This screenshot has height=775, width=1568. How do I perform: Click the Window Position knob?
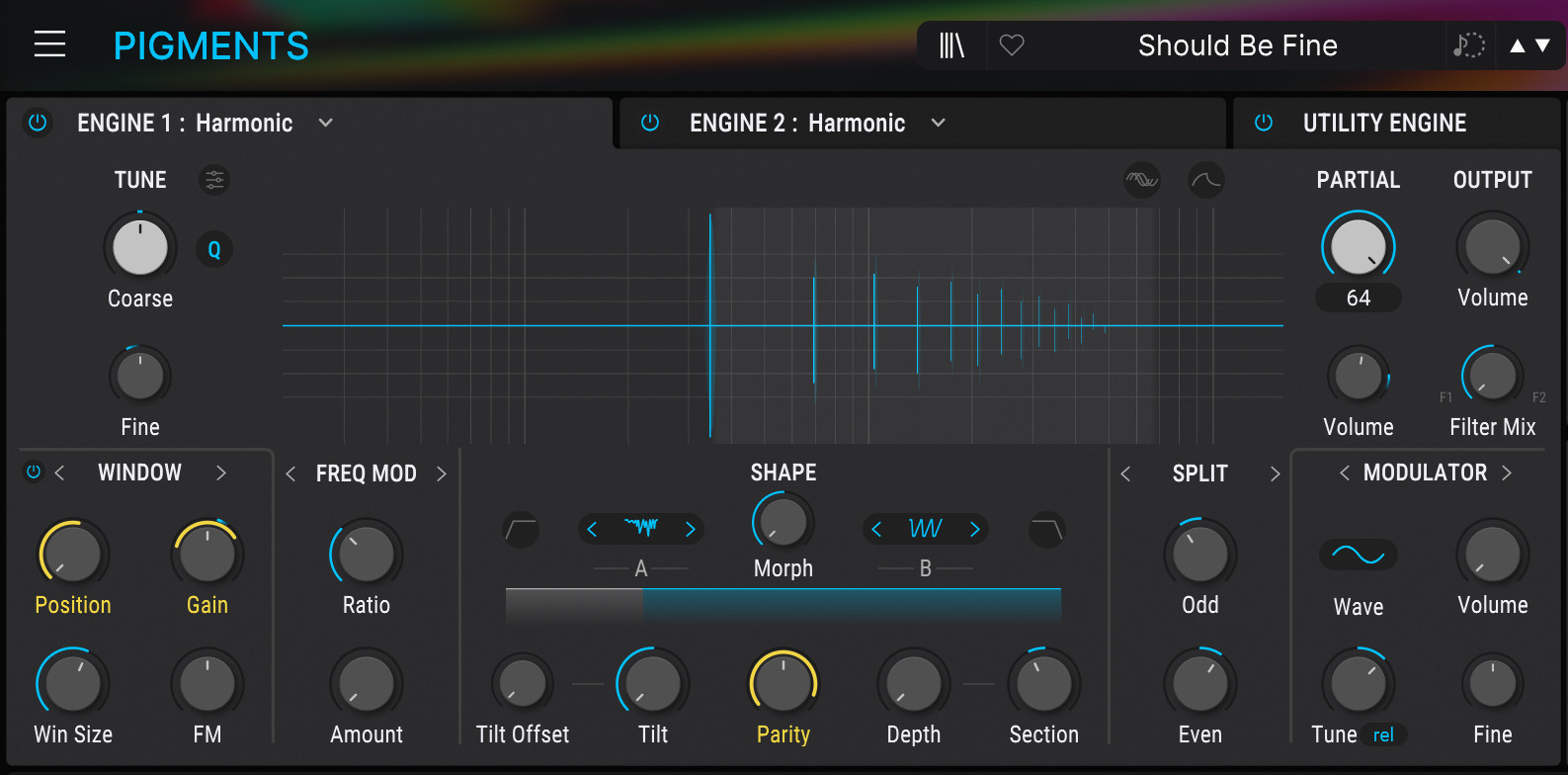73,555
